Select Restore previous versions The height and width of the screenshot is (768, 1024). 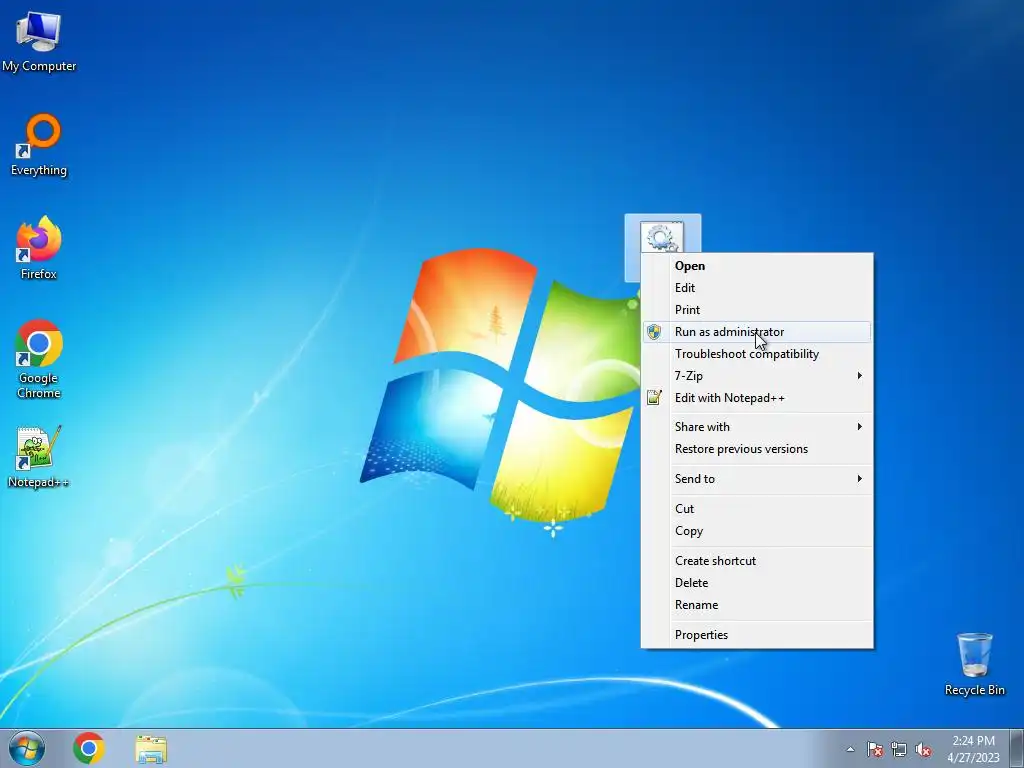pos(757,449)
